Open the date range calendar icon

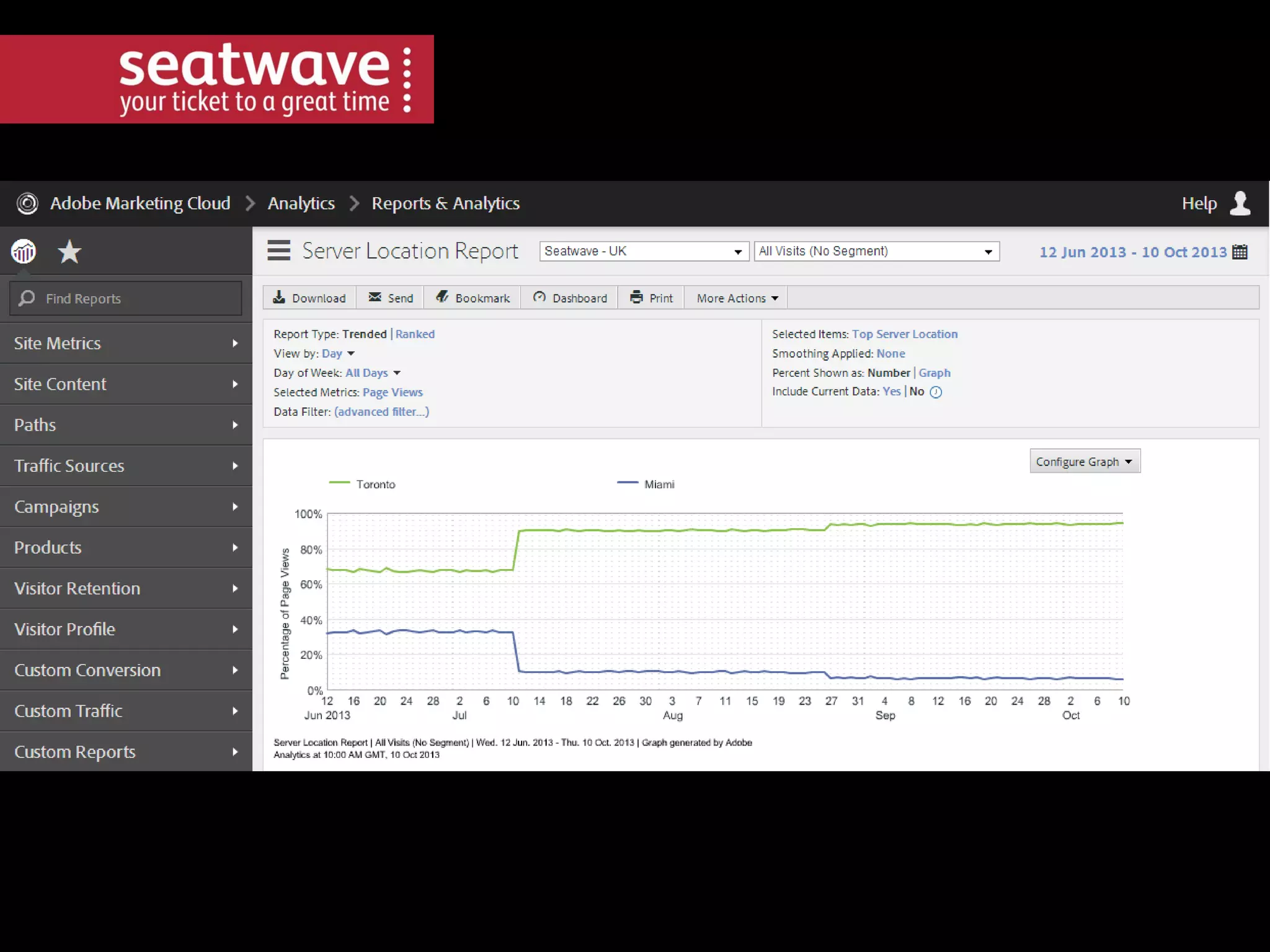coord(1240,252)
